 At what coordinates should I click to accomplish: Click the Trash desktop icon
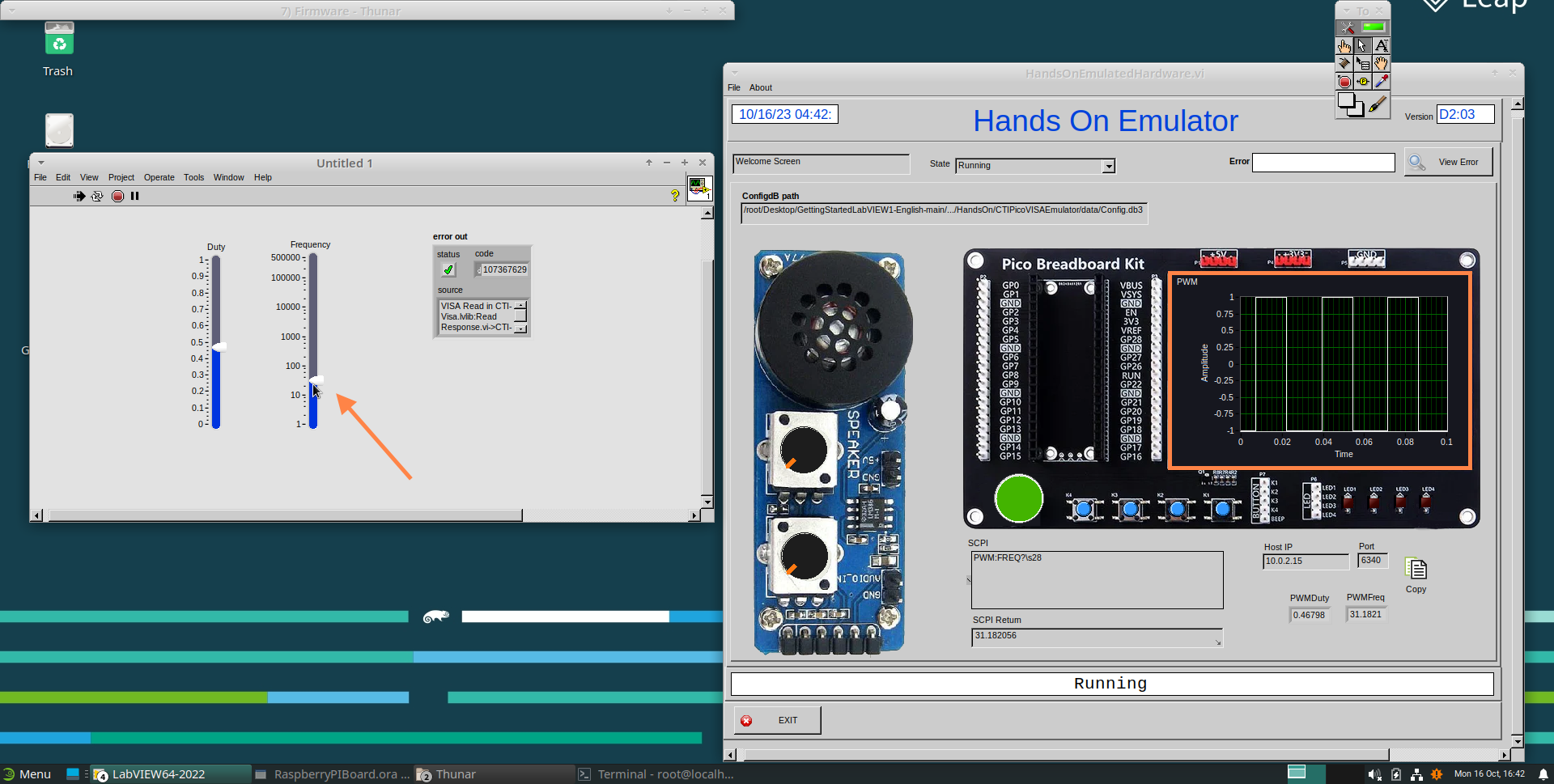(x=58, y=40)
